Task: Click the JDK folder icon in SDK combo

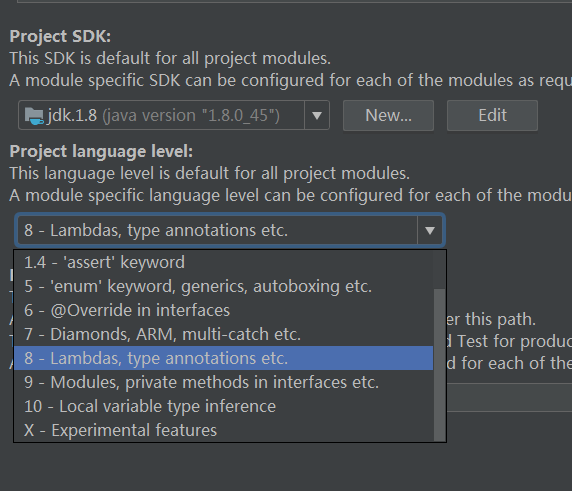Action: (x=34, y=116)
